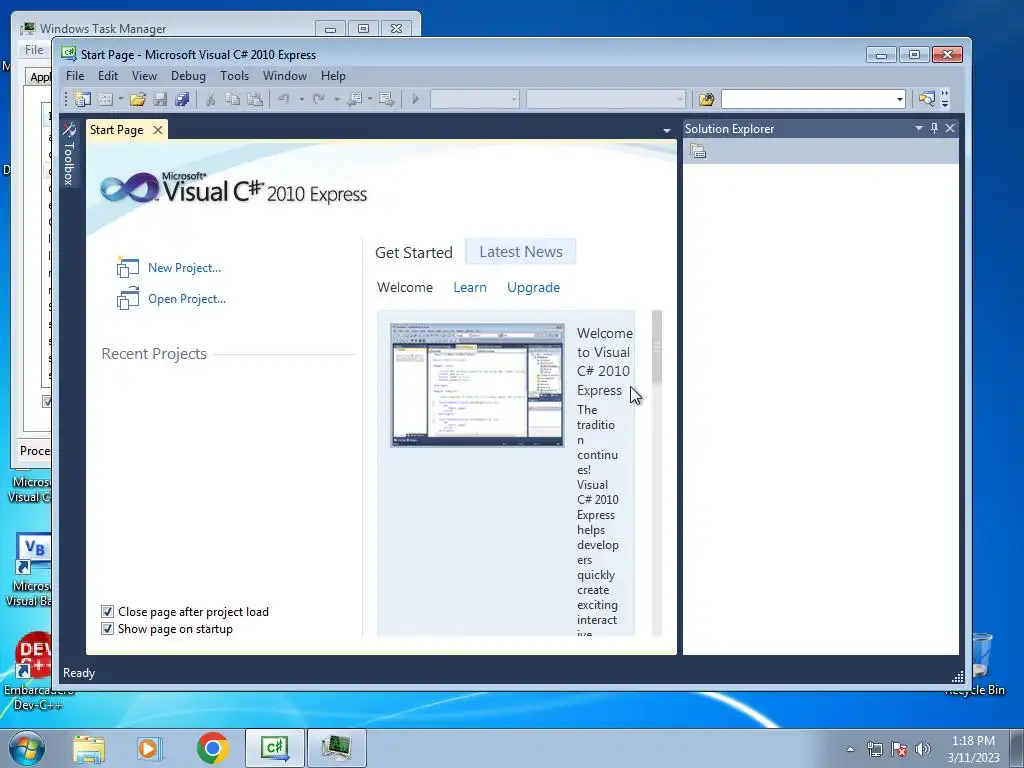Click the Solution Explorer Properties icon
The height and width of the screenshot is (768, 1024).
[x=698, y=152]
